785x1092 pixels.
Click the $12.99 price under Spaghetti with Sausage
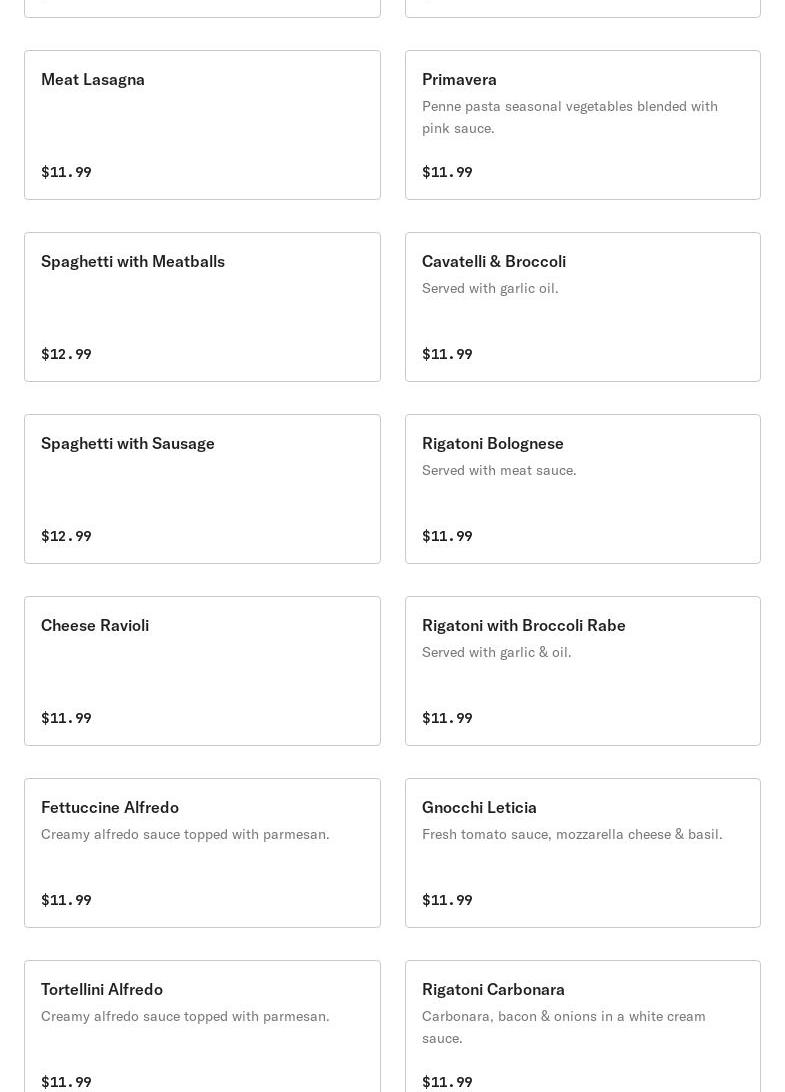pyautogui.click(x=66, y=536)
